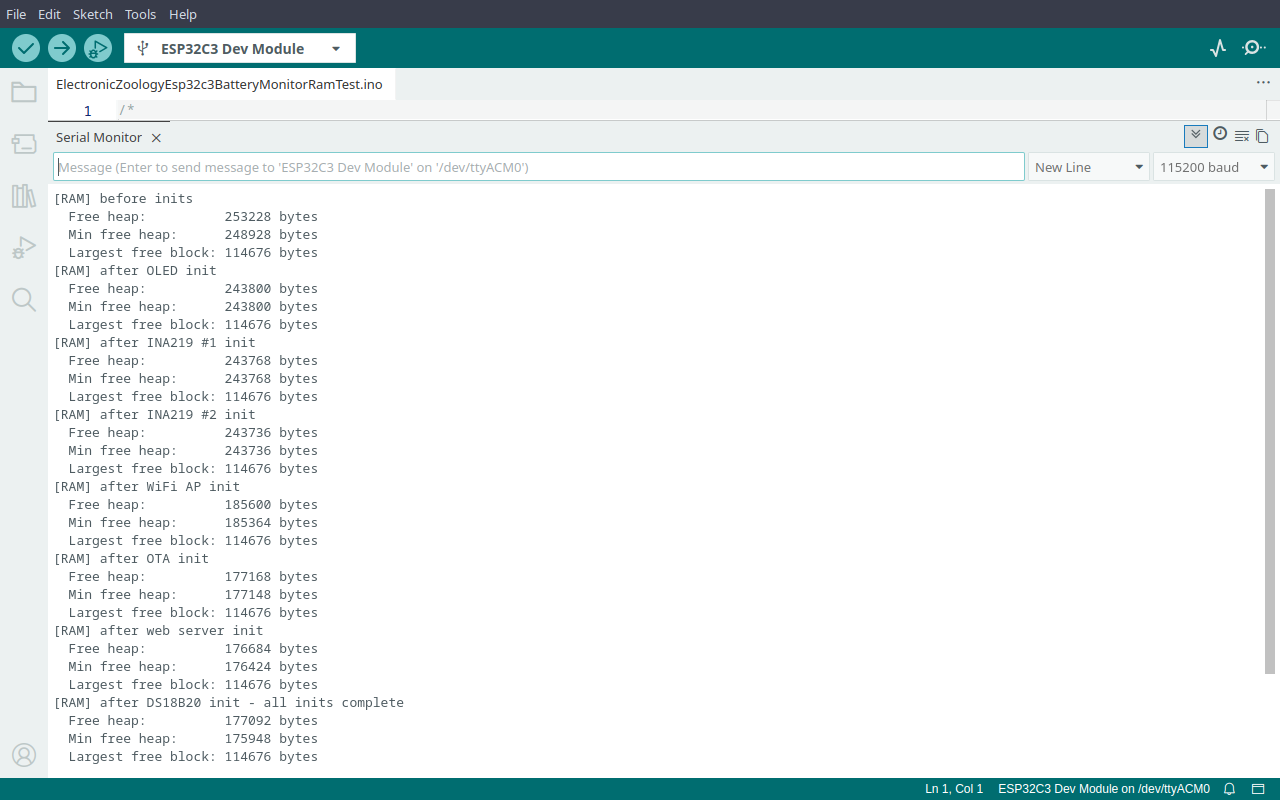Screen dimensions: 1280x800
Task: Click line number 1 in the editor
Action: point(87,110)
